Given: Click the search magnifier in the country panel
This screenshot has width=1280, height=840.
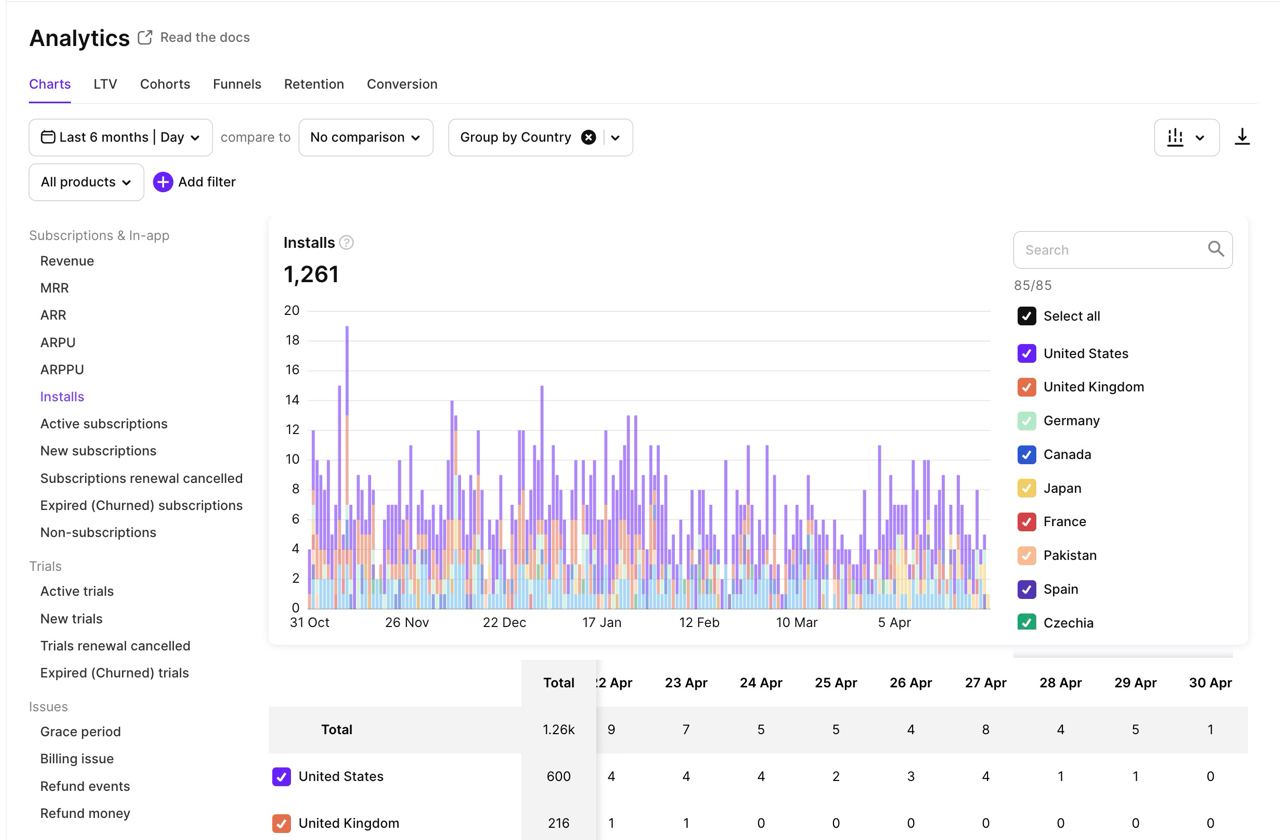Looking at the screenshot, I should (x=1215, y=249).
